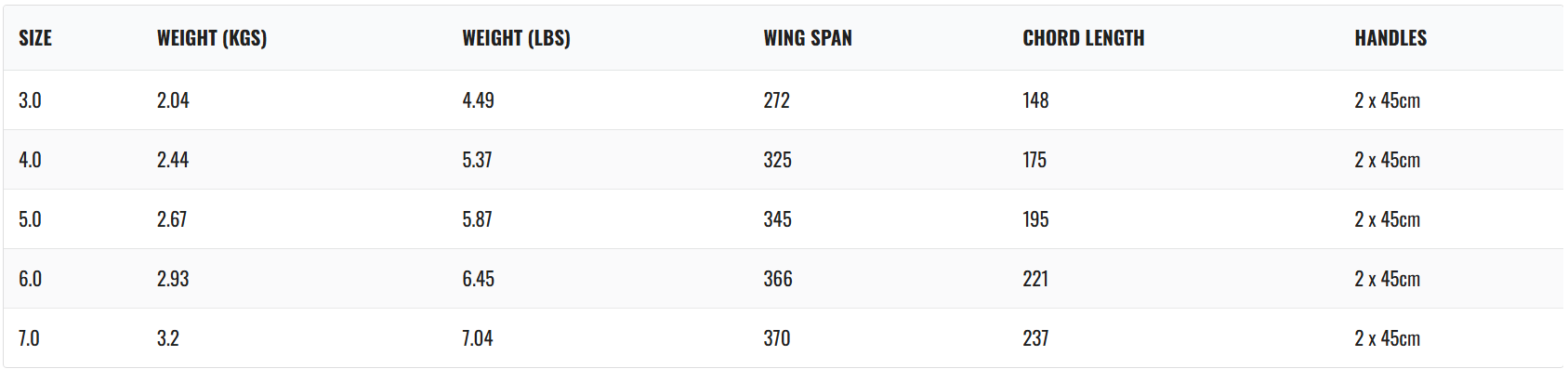1568x369 pixels.
Task: Select the 4.0 size cell
Action: point(30,160)
